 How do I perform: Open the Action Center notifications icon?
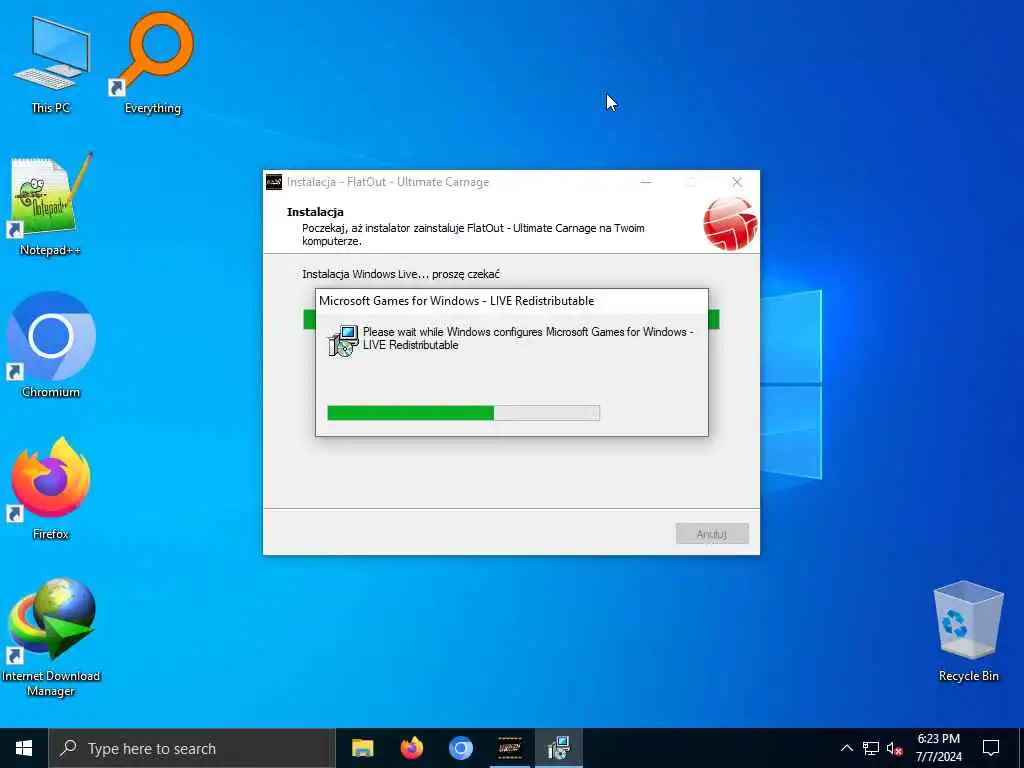pyautogui.click(x=991, y=748)
